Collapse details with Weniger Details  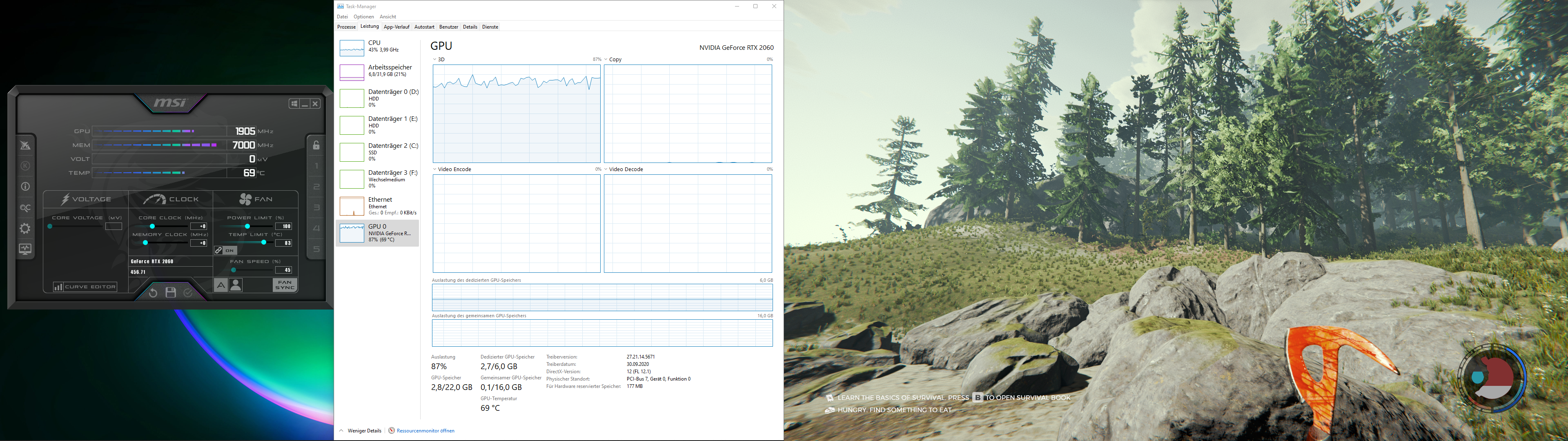[x=364, y=431]
